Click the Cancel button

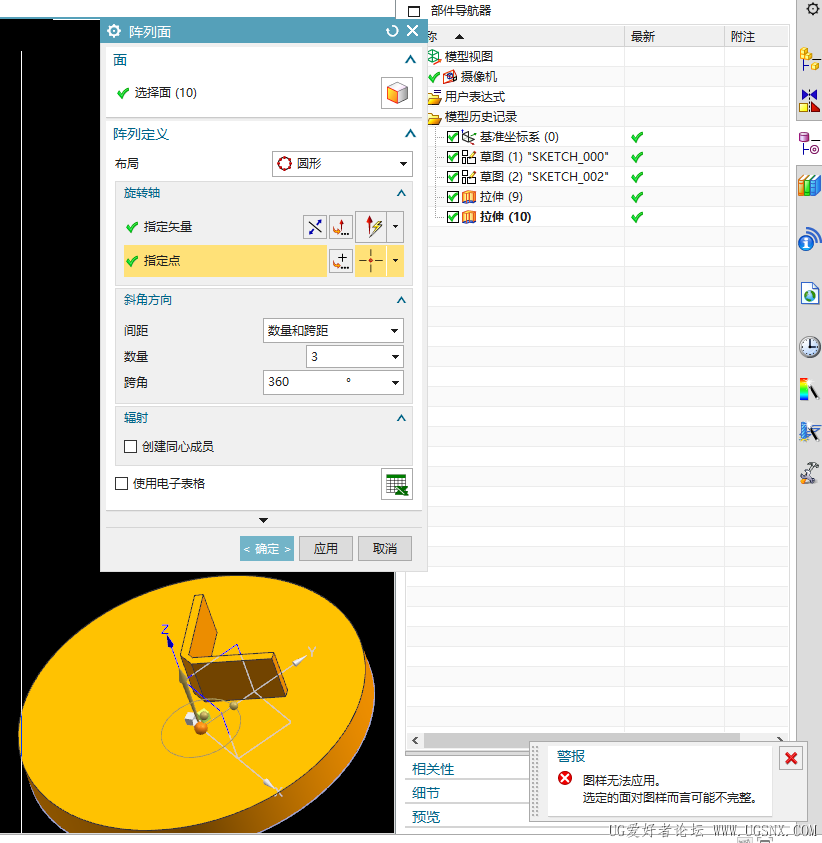click(x=385, y=549)
